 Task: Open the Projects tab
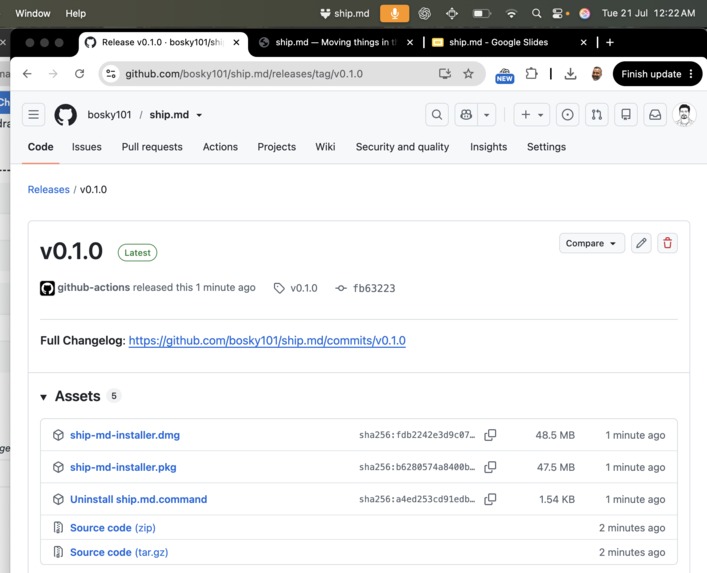tap(276, 147)
